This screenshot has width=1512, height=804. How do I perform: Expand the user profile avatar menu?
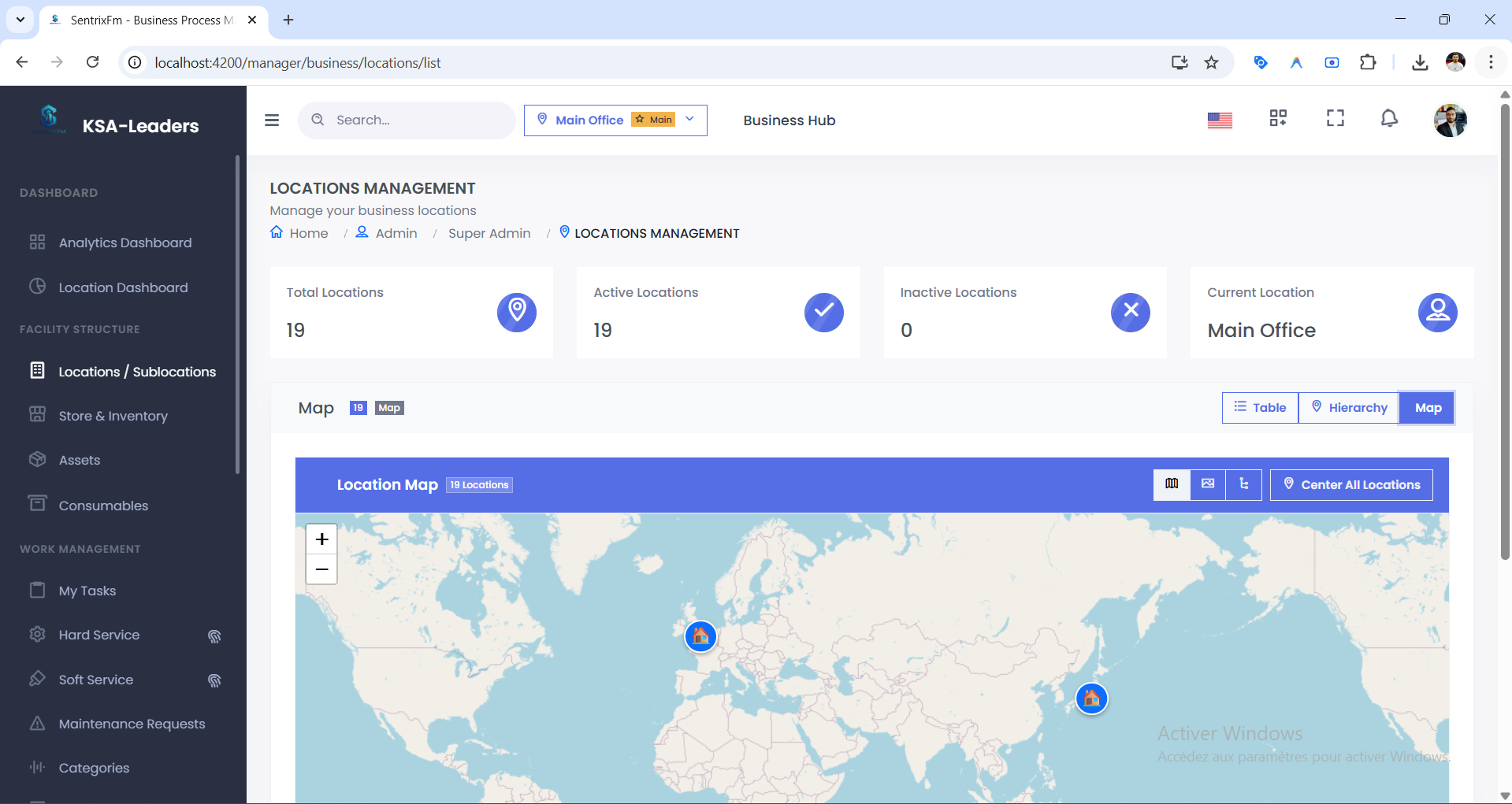pyautogui.click(x=1451, y=120)
